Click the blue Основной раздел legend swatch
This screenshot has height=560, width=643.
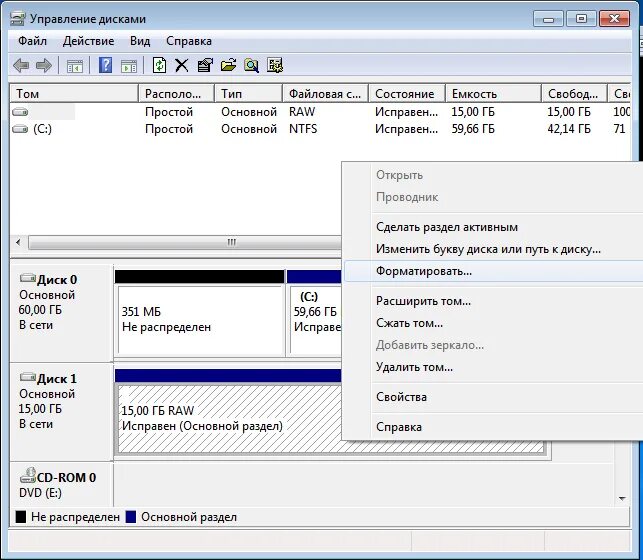(x=131, y=517)
